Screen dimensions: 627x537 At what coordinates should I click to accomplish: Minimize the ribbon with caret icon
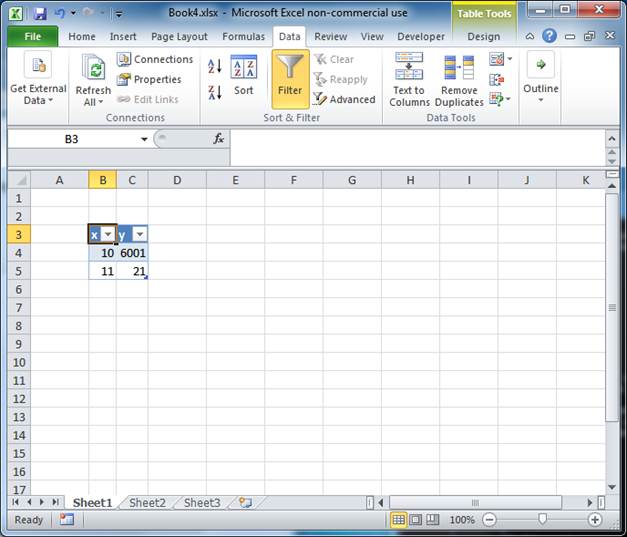(530, 36)
